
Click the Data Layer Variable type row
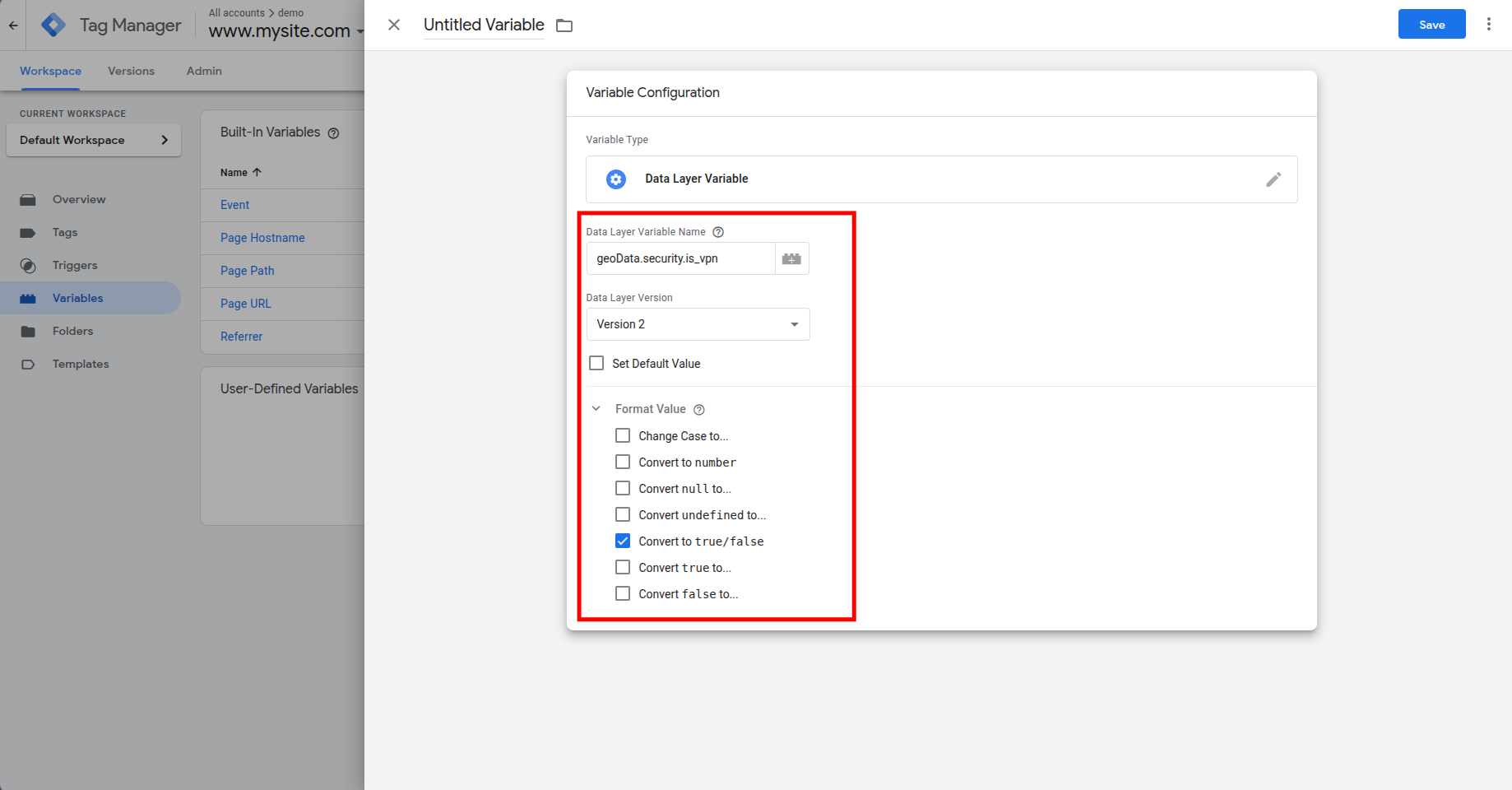coord(941,179)
